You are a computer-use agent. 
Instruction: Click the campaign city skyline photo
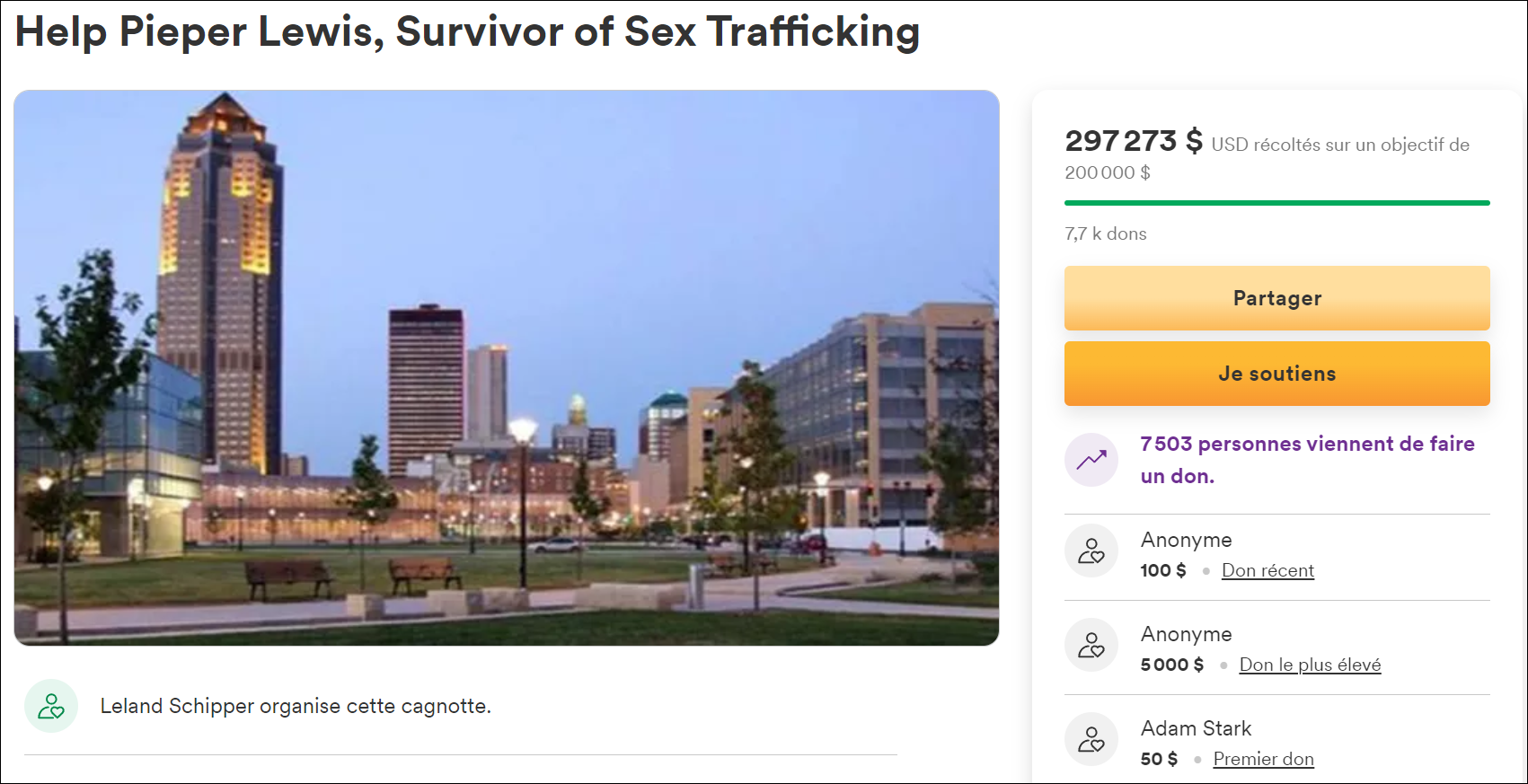507,367
